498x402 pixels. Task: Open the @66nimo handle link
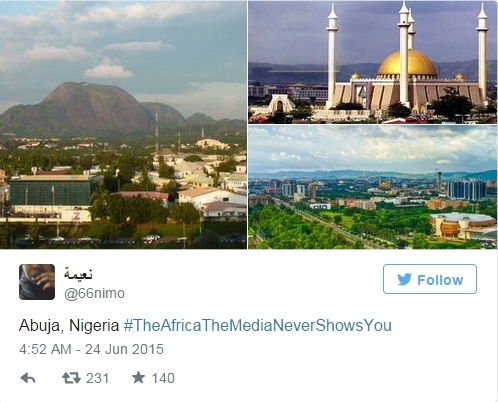(x=94, y=293)
